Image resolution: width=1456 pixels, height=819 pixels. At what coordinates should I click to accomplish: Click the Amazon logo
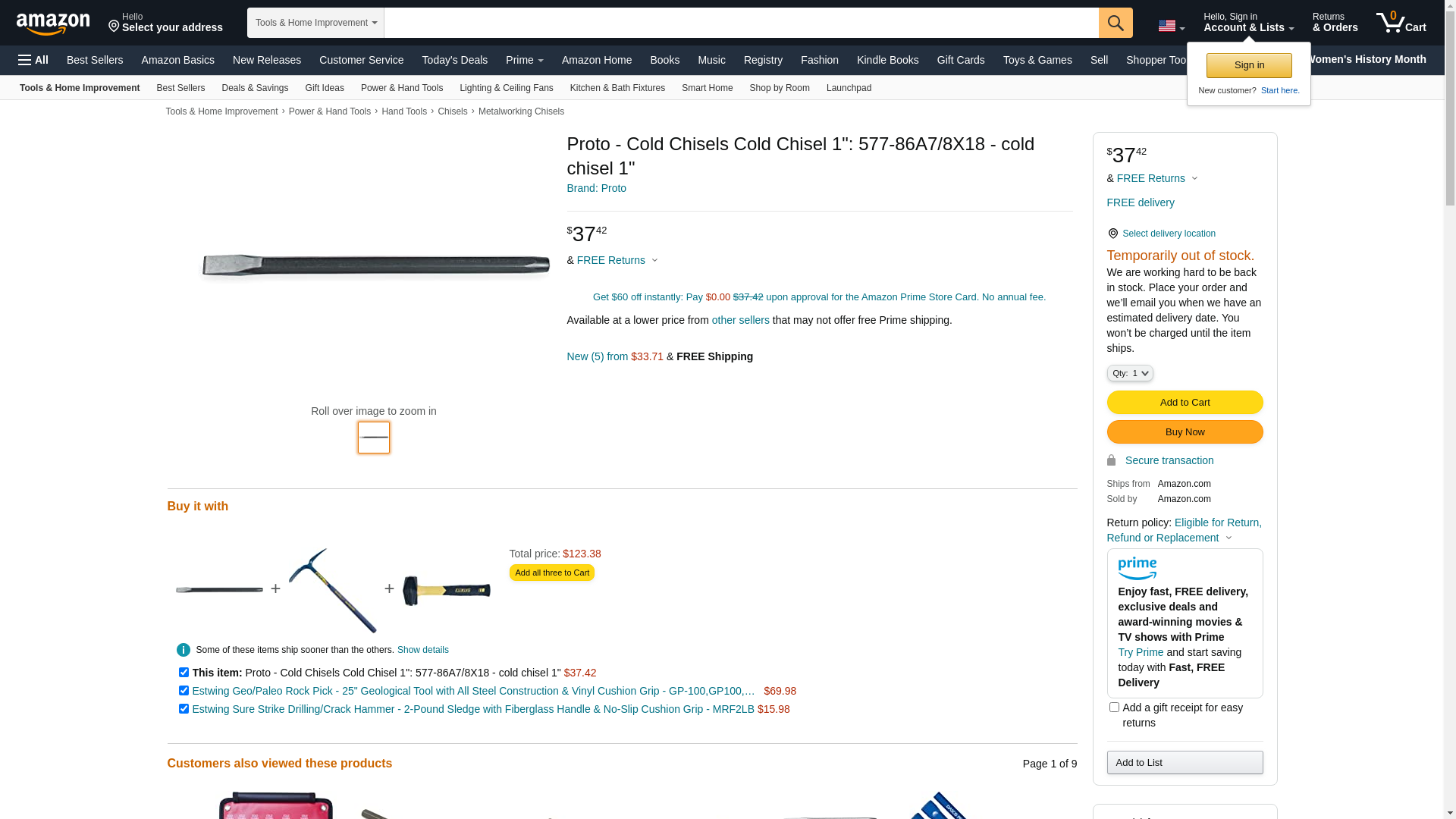[x=53, y=24]
